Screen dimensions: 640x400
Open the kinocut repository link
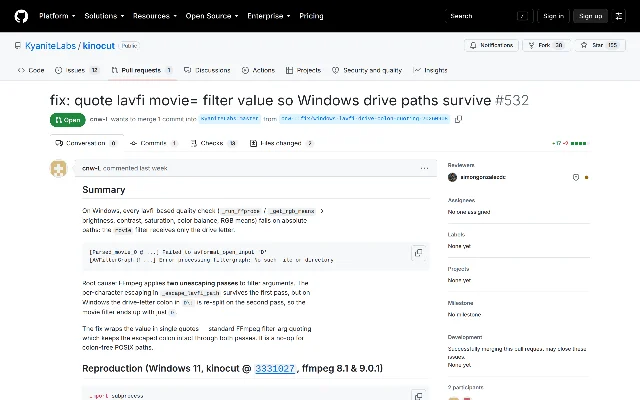click(99, 46)
